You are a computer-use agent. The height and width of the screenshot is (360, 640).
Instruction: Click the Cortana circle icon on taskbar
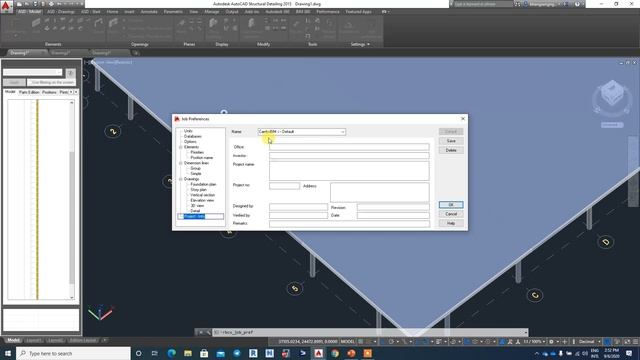pos(138,353)
